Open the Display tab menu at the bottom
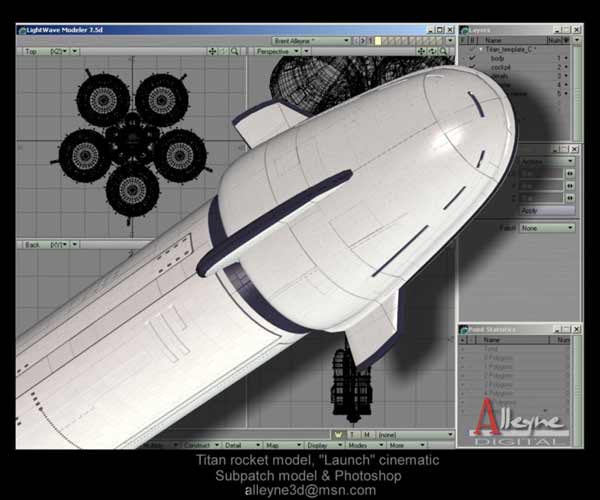The image size is (600, 500). [325, 445]
